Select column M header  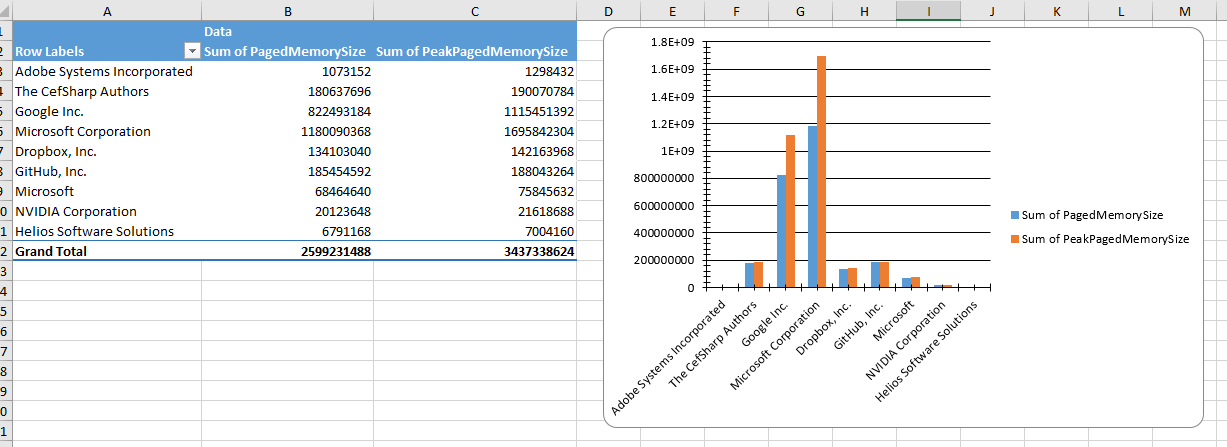tap(1185, 10)
